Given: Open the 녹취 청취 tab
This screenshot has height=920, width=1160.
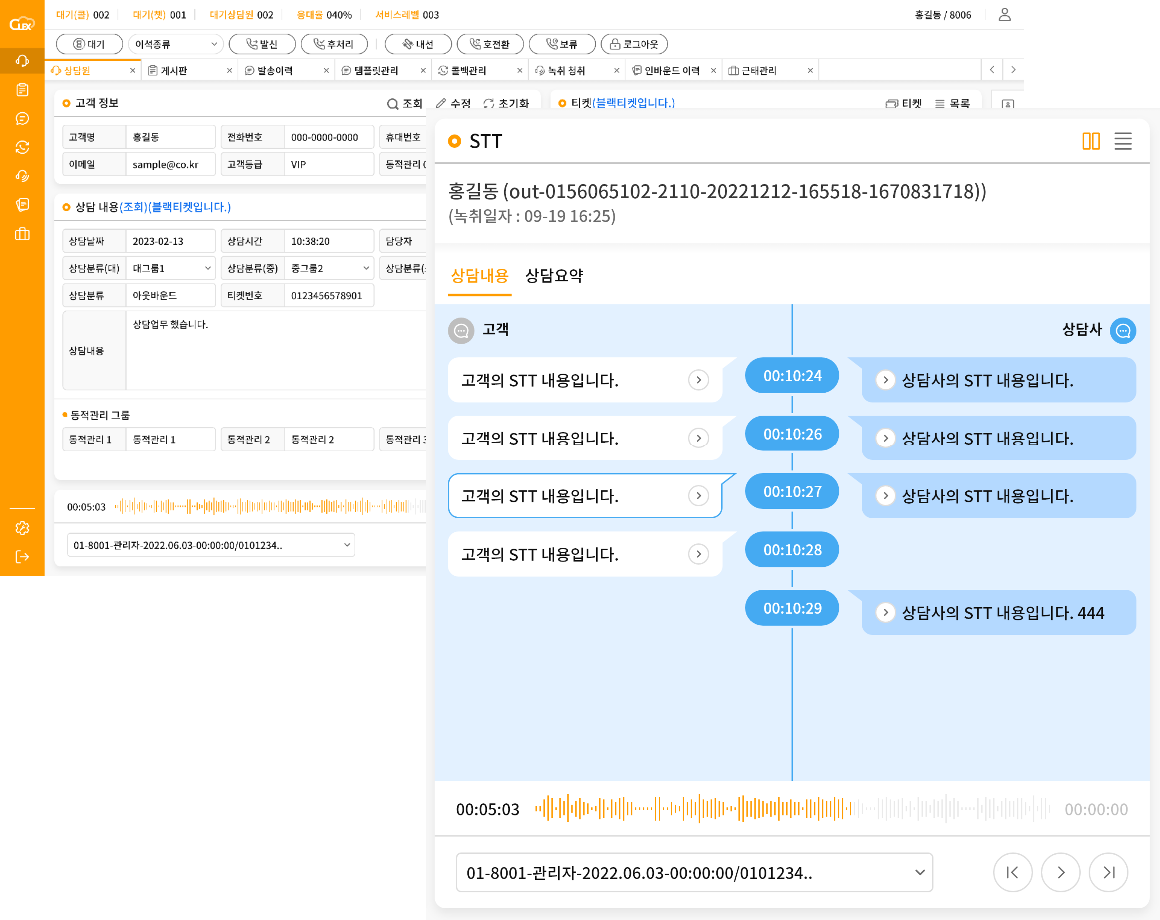Looking at the screenshot, I should pos(566,70).
